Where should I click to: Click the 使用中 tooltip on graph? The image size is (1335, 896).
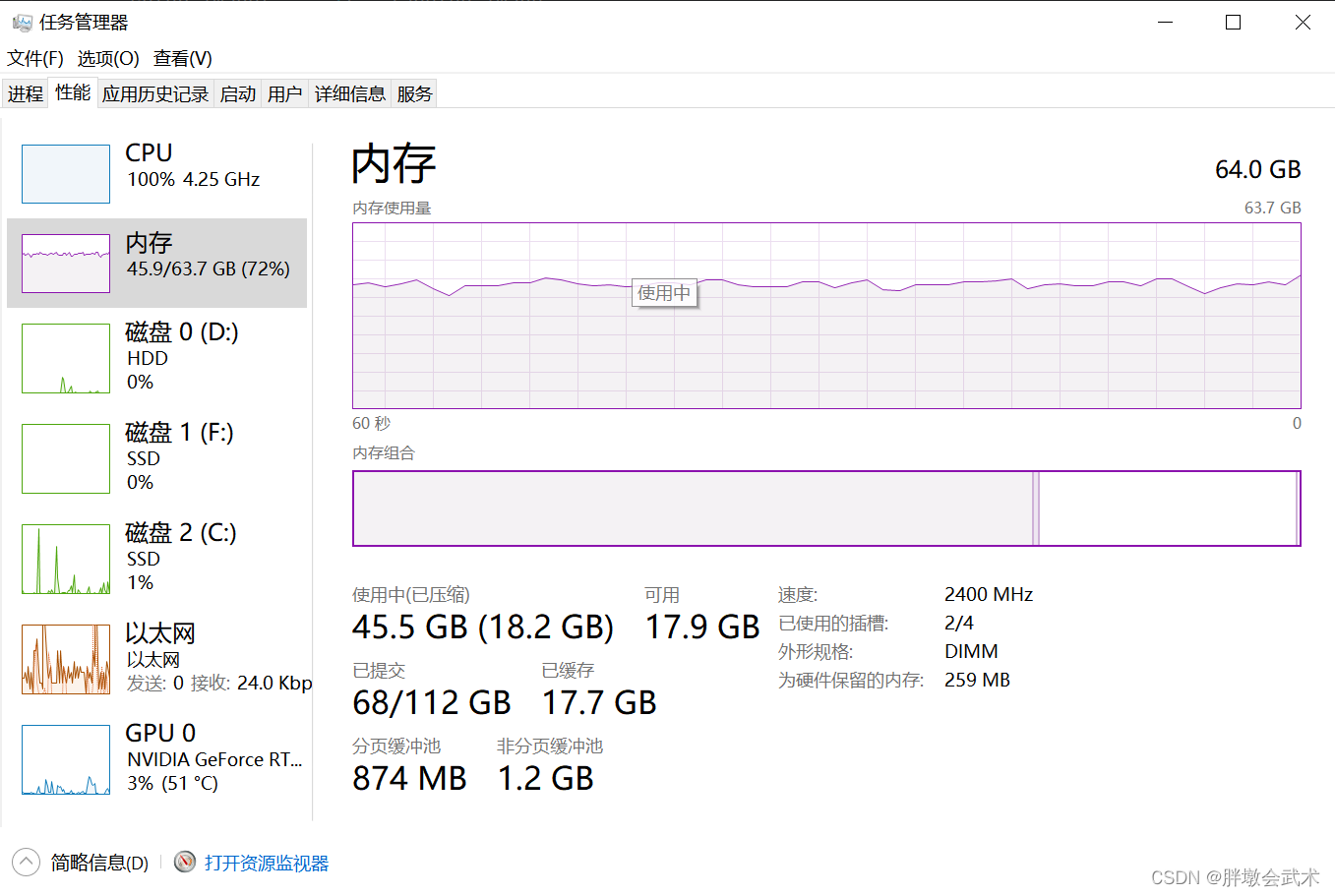pos(664,292)
